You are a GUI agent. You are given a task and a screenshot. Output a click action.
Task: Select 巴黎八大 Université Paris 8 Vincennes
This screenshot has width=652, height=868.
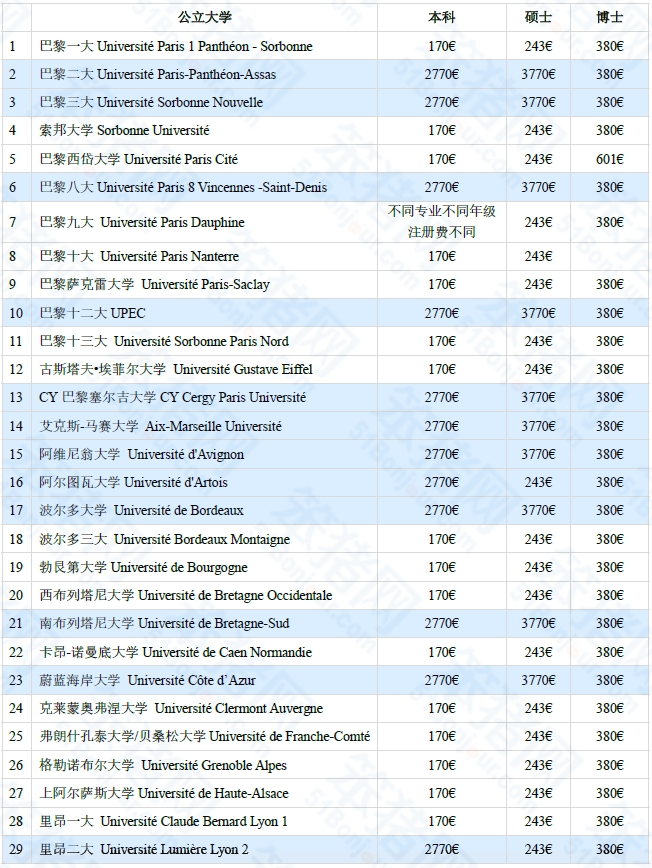click(x=183, y=187)
